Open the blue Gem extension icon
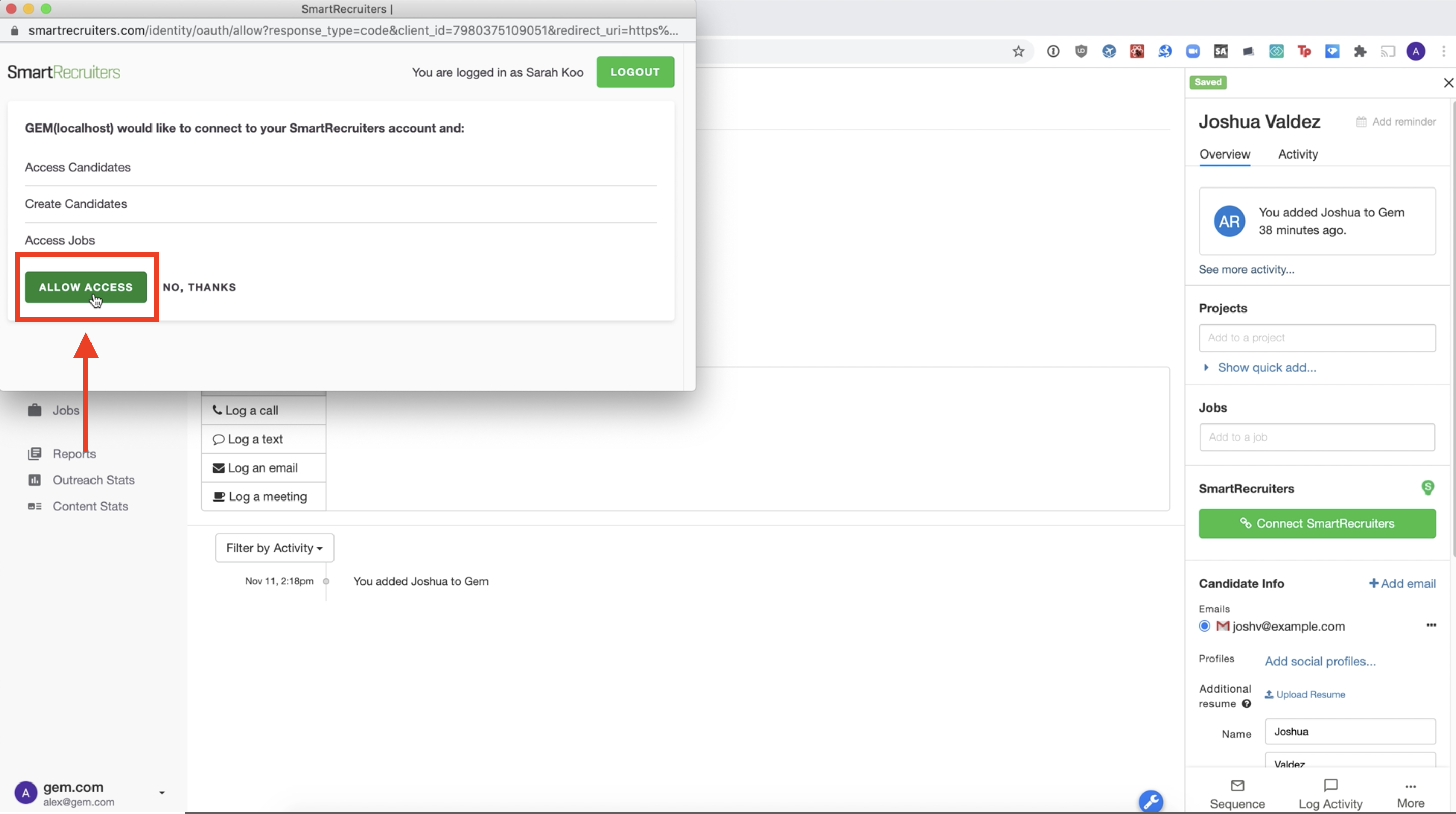This screenshot has width=1456, height=814. [x=1332, y=51]
